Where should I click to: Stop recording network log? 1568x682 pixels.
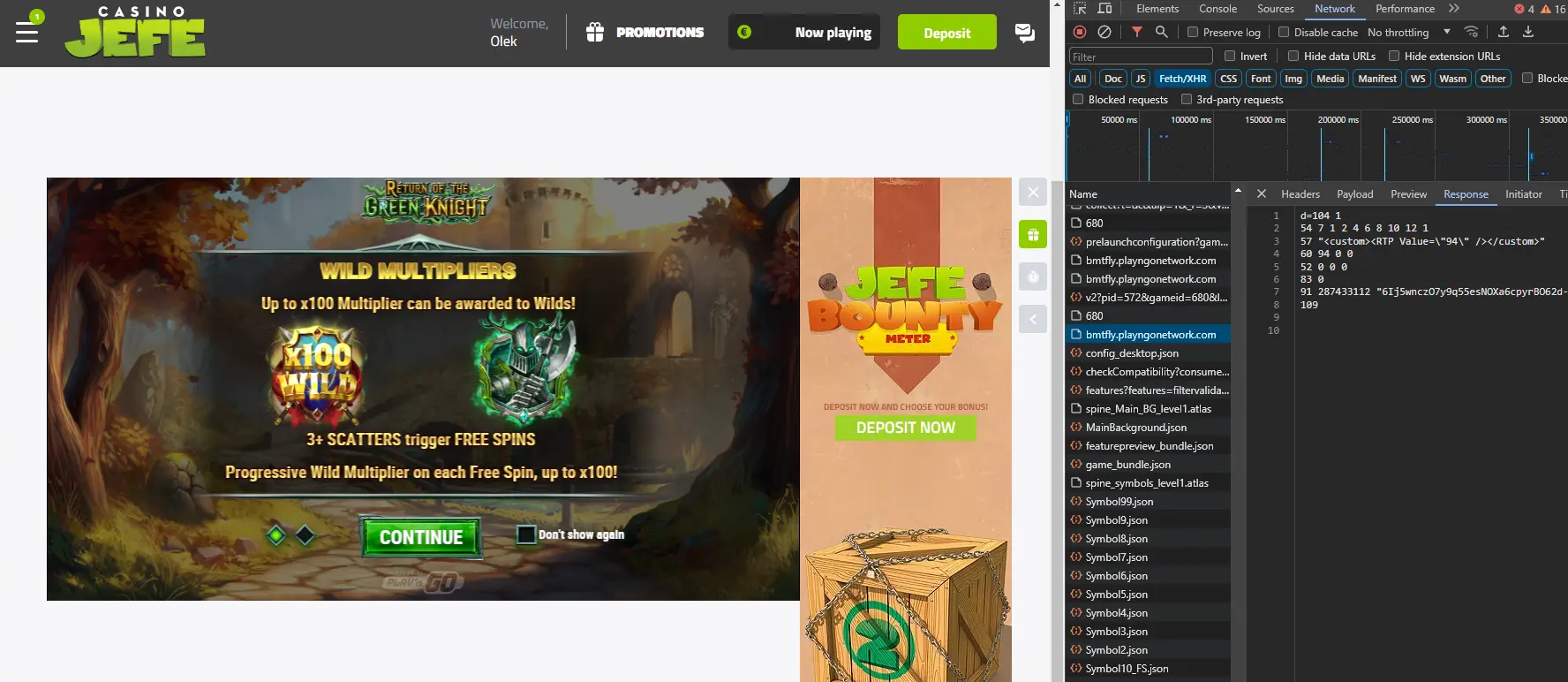(x=1080, y=32)
